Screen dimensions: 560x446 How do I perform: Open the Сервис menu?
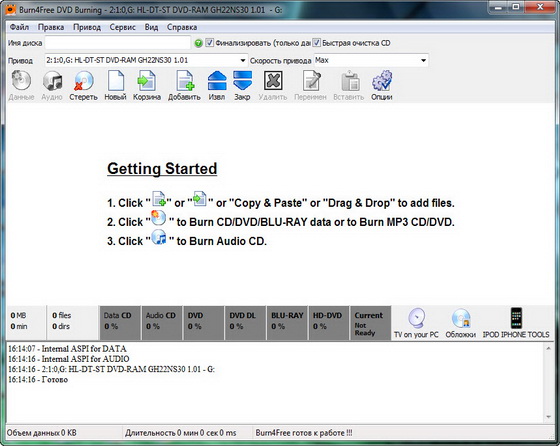point(122,27)
